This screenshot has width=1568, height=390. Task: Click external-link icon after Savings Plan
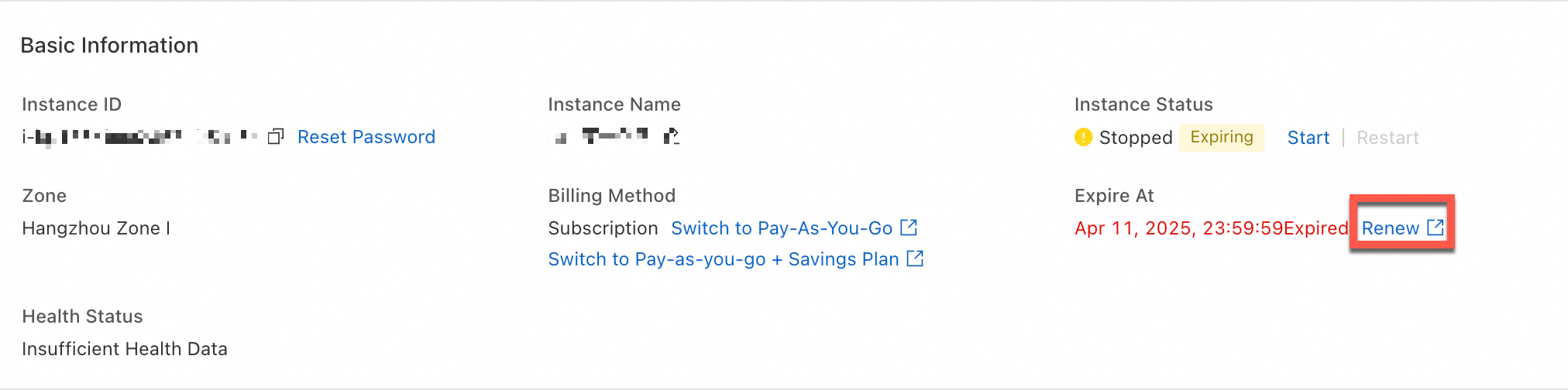click(915, 258)
